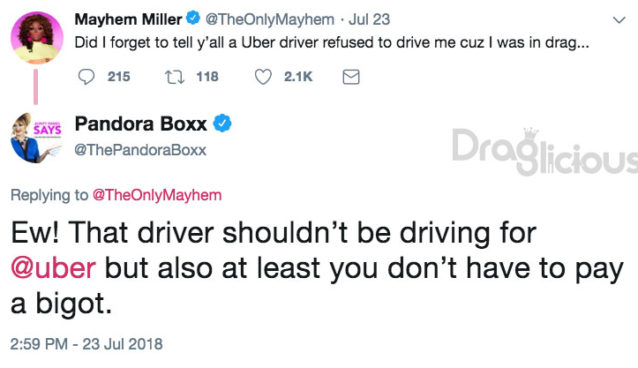
Task: Click Mayhem Miller's blue verified badge
Action: [x=193, y=18]
